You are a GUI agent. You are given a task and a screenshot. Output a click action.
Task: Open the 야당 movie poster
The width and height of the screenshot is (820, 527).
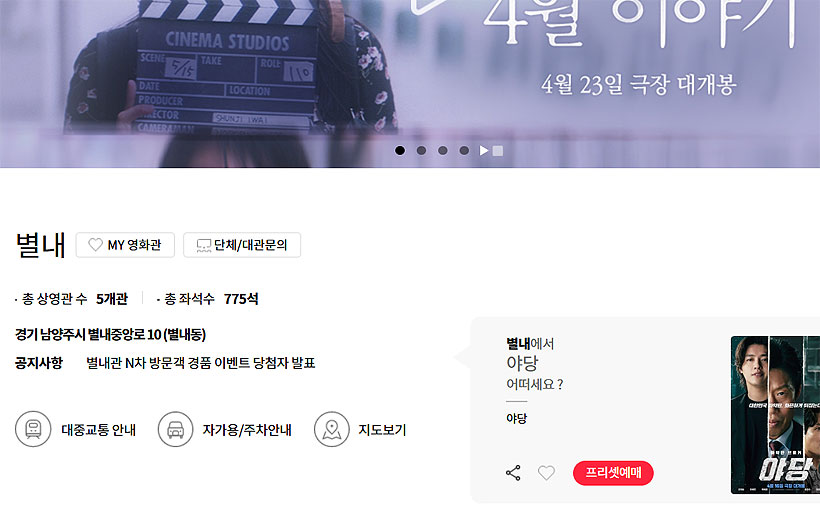click(x=776, y=415)
